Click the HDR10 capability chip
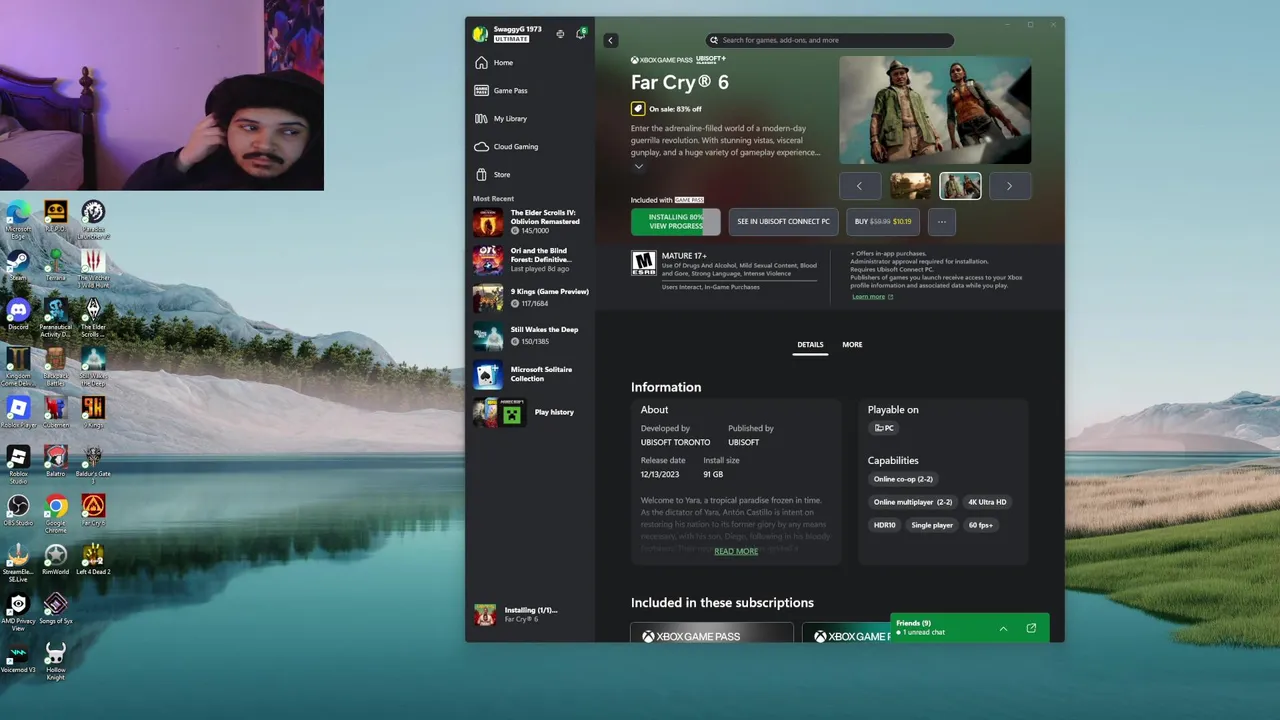Image resolution: width=1280 pixels, height=720 pixels. click(885, 525)
